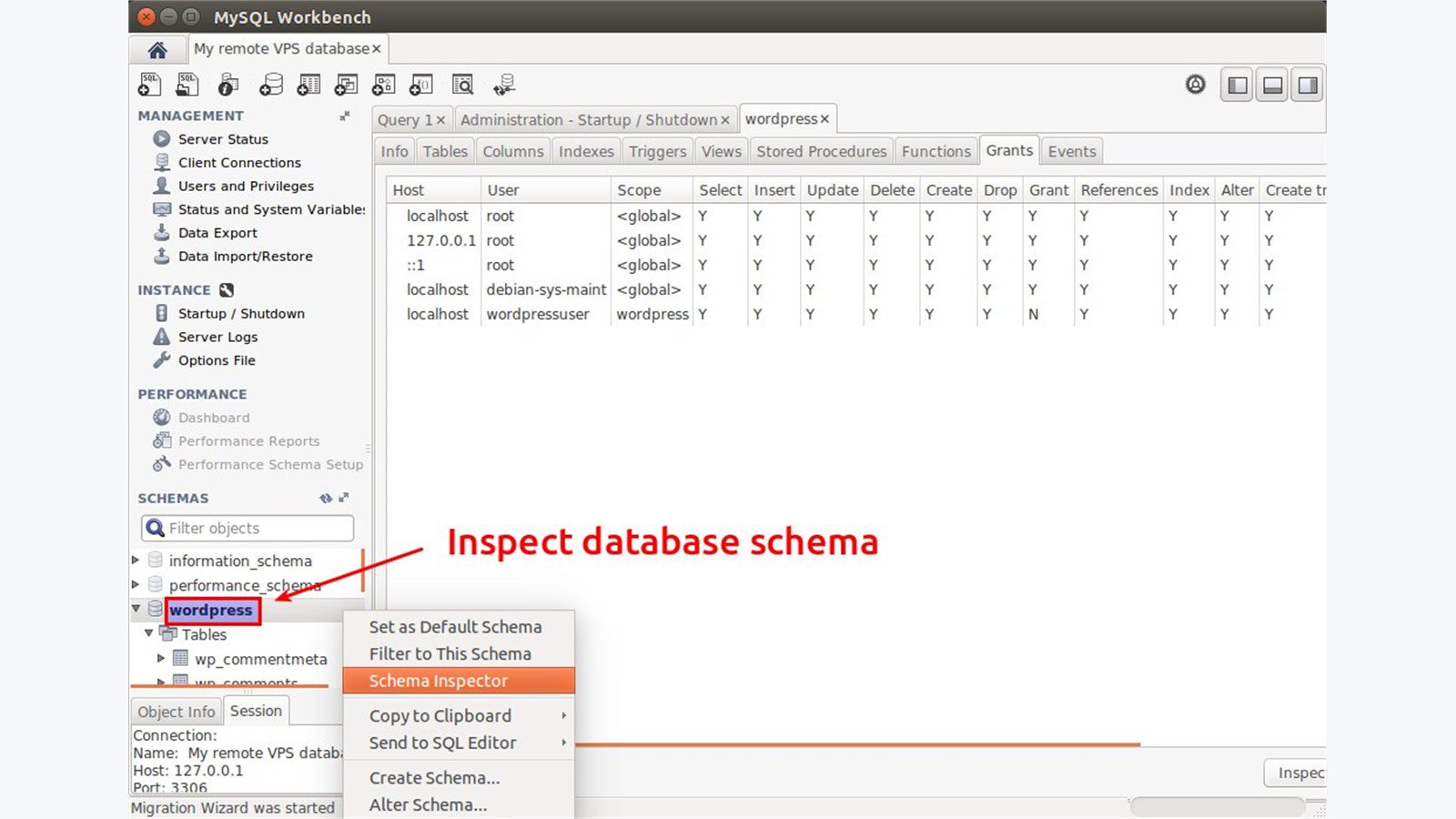Click the Filter objects field
Image resolution: width=1456 pixels, height=819 pixels.
point(248,528)
